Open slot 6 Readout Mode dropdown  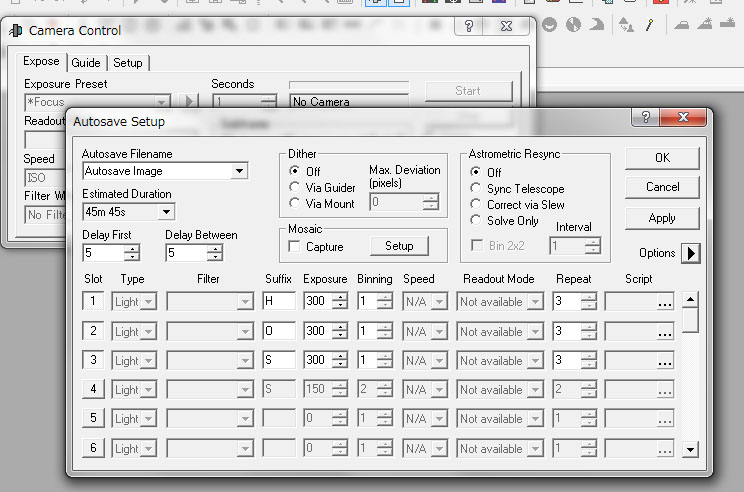coord(535,449)
